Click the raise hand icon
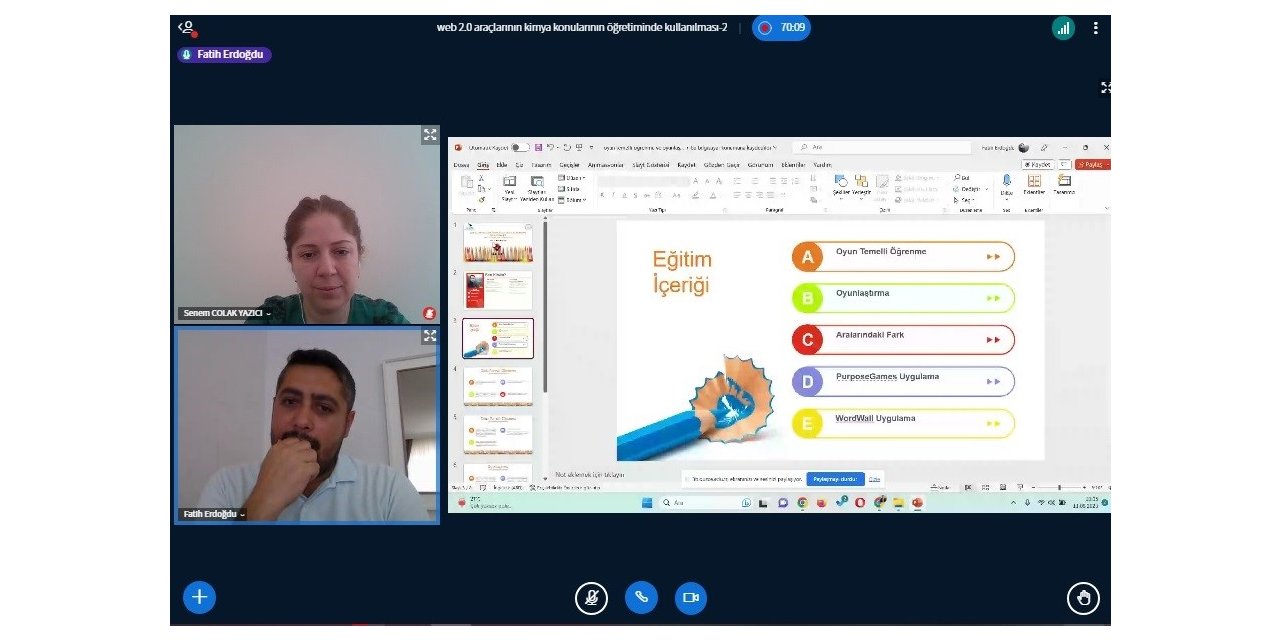This screenshot has height=640, width=1280. [x=1083, y=598]
